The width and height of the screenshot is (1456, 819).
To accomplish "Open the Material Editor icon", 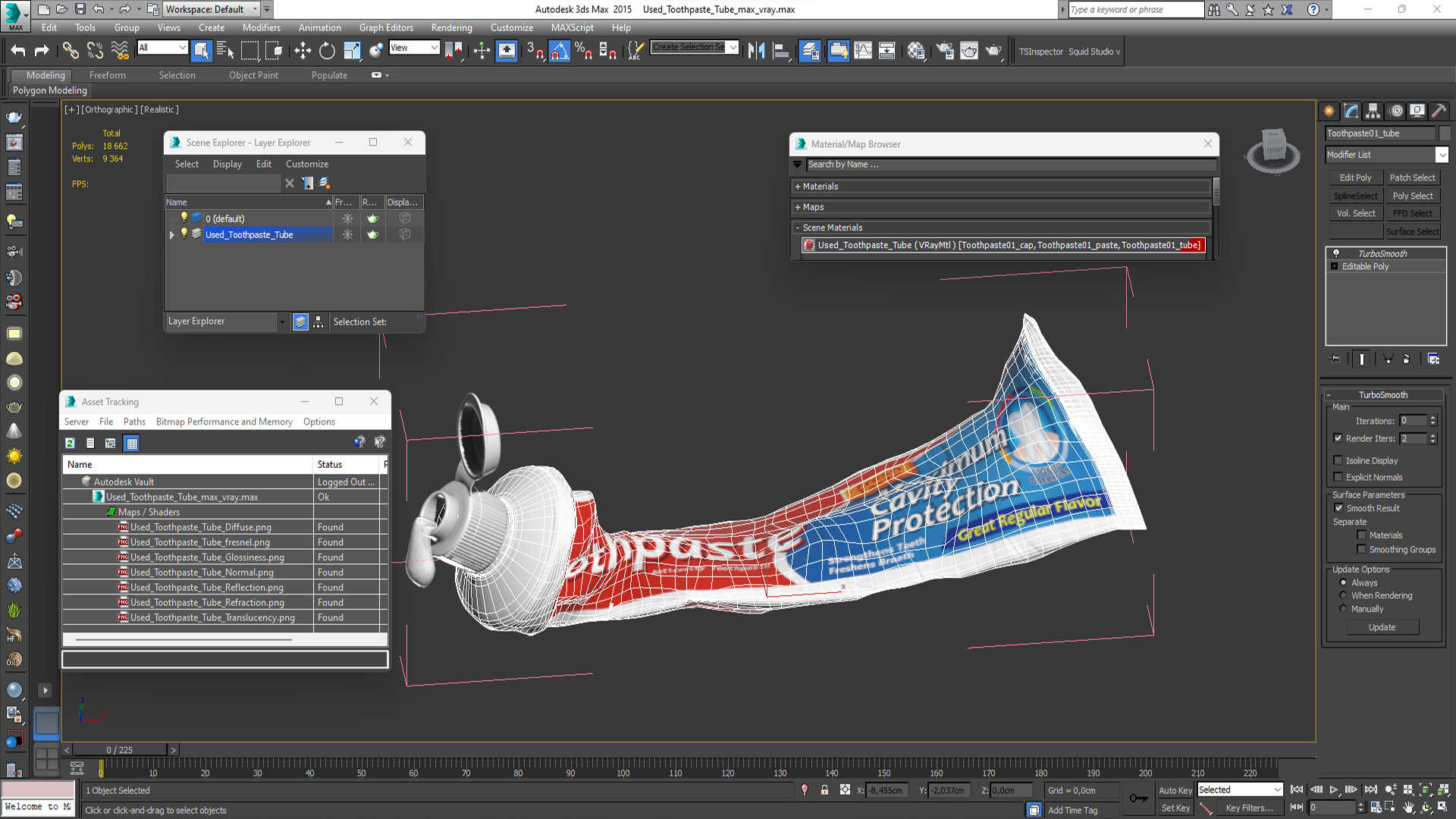I will click(x=916, y=51).
